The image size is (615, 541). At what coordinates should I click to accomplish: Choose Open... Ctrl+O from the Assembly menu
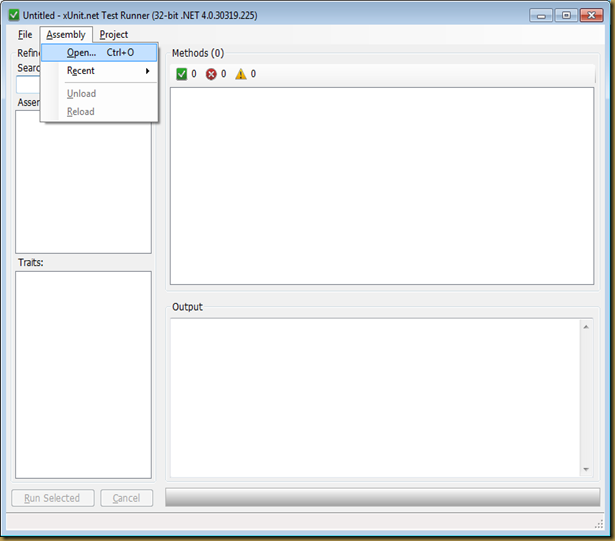point(99,53)
